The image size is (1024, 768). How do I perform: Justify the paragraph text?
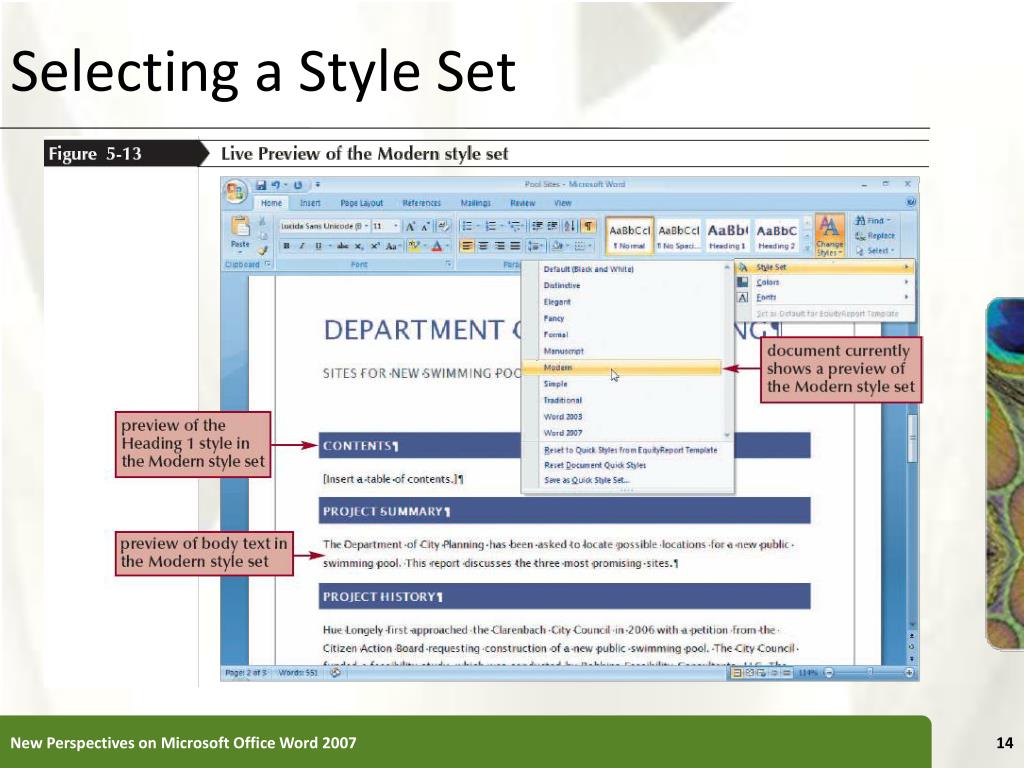click(x=515, y=246)
